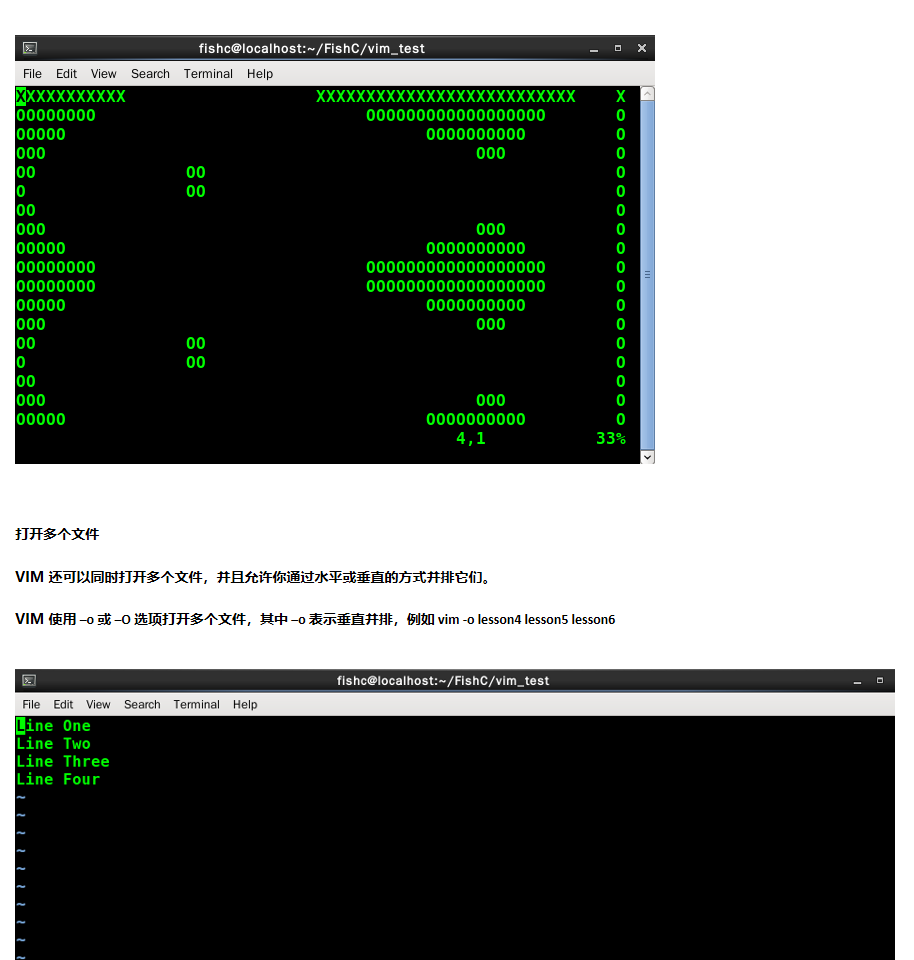This screenshot has width=914, height=960.
Task: Open the Help menu in the lower terminal
Action: point(245,705)
